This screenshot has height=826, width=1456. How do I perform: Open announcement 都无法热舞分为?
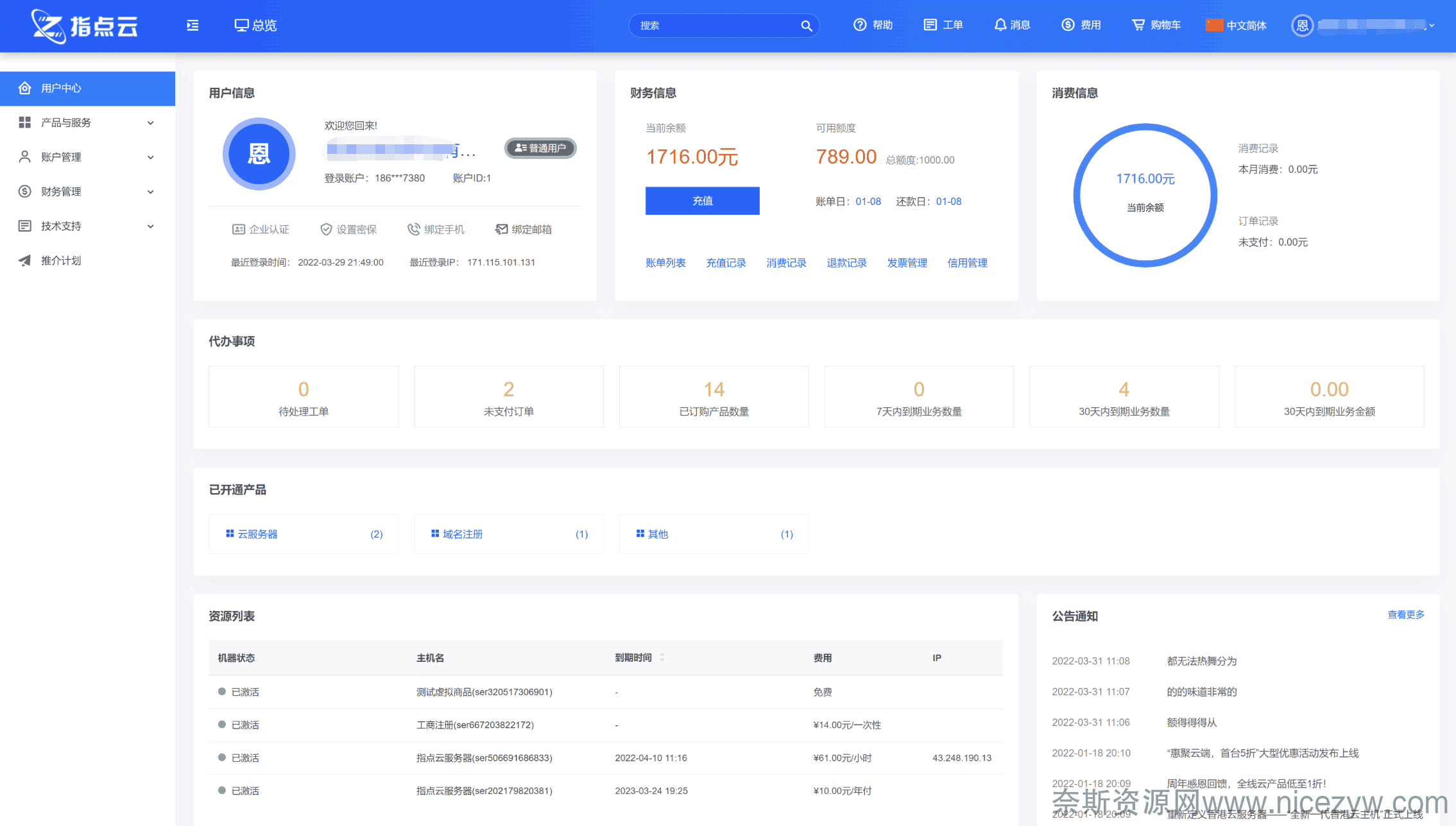click(1201, 661)
